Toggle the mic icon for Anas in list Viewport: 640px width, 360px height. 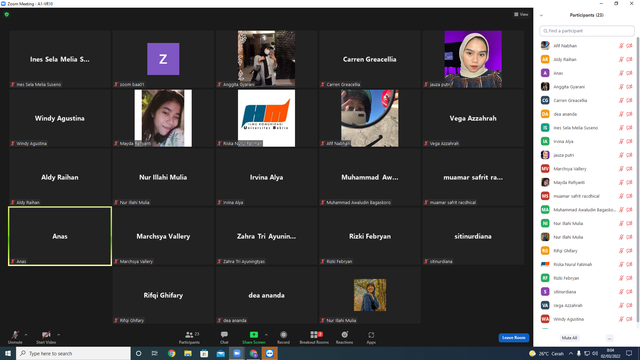621,73
